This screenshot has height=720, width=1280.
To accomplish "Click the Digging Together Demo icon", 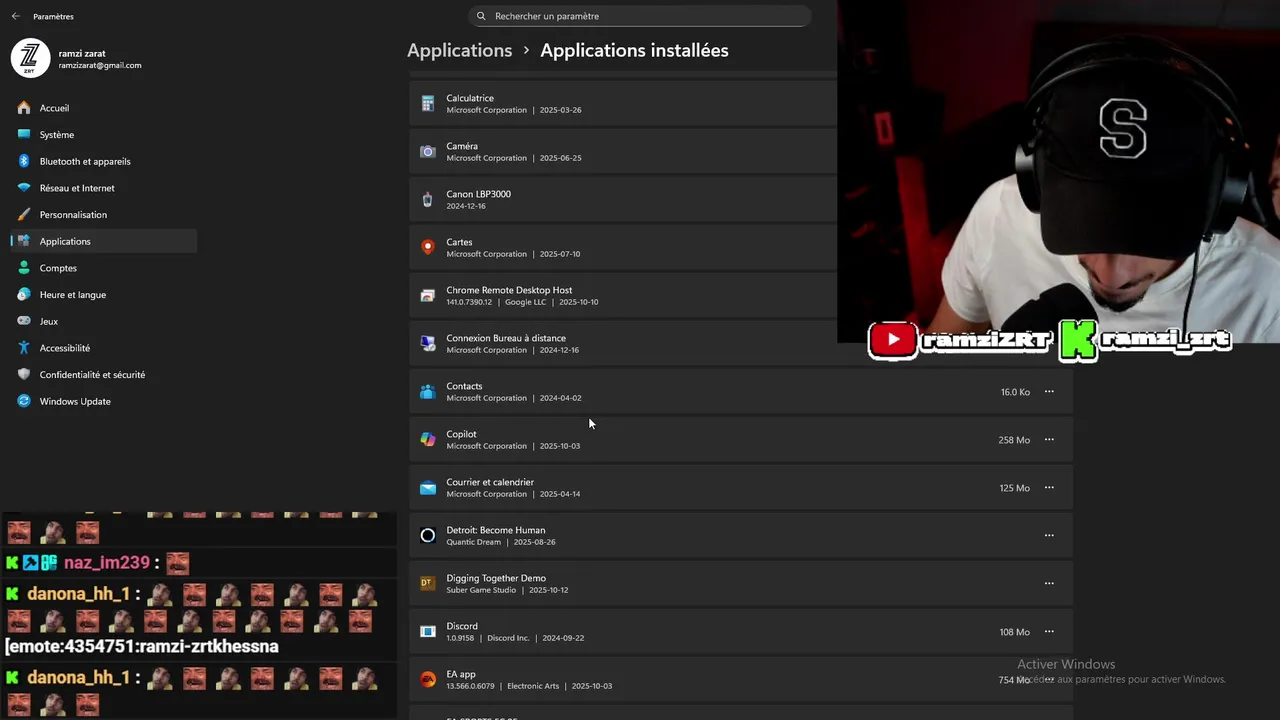I will (428, 584).
